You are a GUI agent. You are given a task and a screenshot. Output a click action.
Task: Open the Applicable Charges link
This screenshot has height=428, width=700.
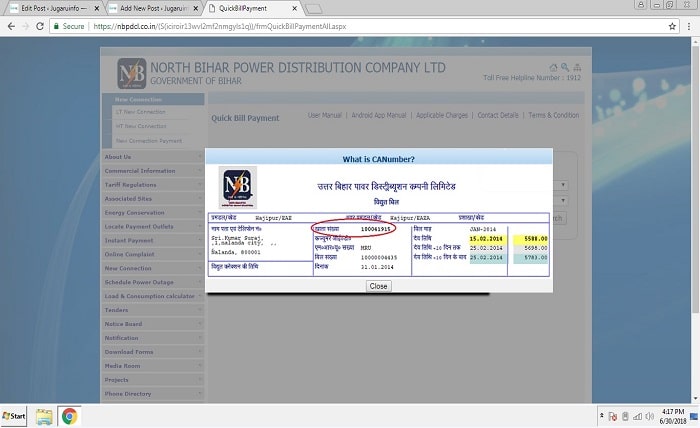442,115
